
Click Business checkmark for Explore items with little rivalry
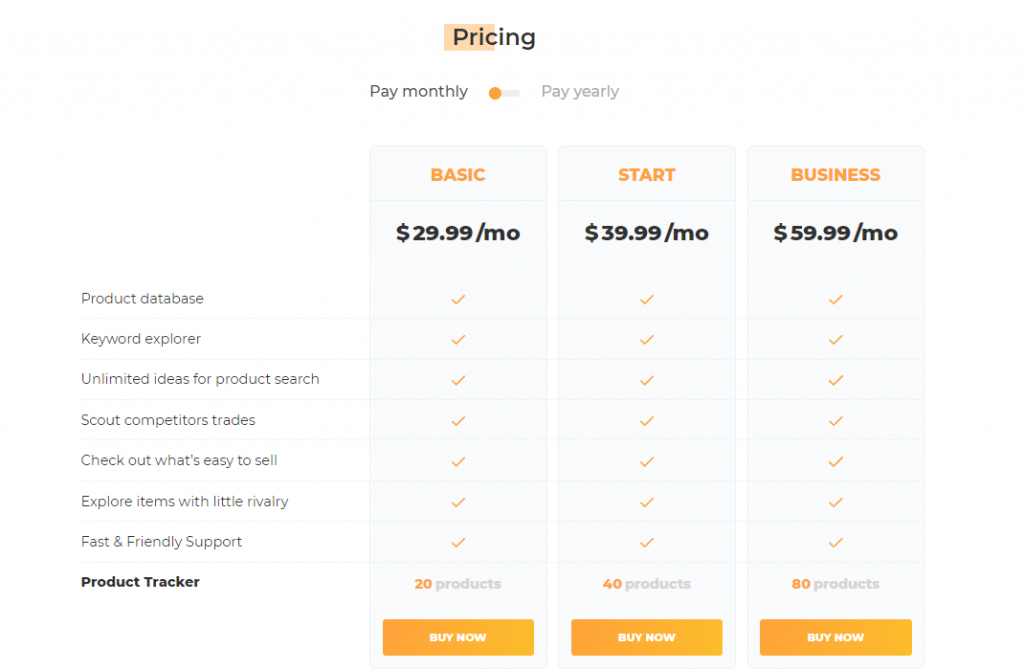(835, 502)
